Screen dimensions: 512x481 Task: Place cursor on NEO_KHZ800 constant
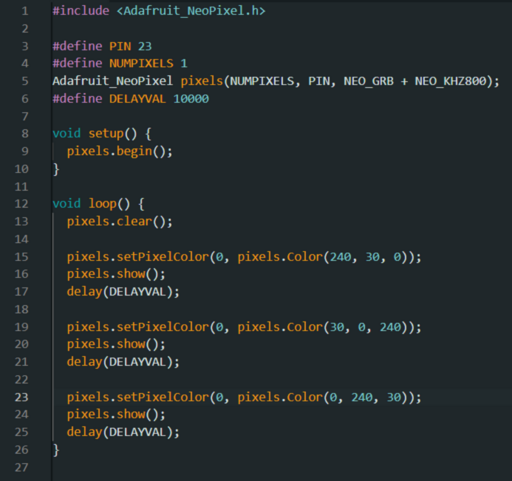click(451, 81)
